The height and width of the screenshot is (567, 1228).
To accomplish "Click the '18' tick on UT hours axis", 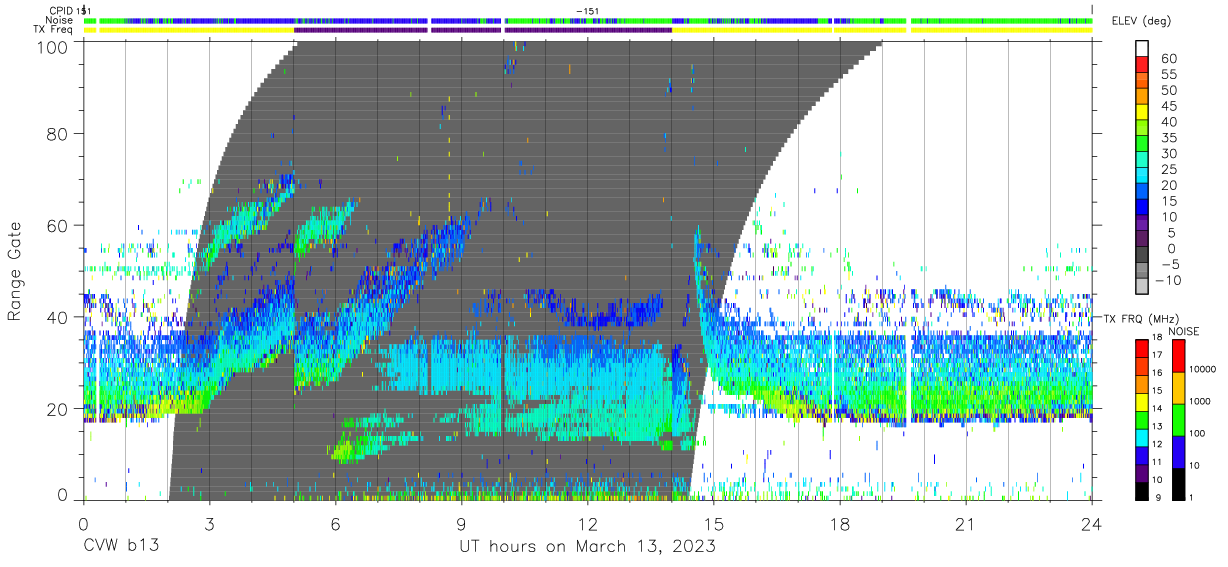I will [840, 523].
